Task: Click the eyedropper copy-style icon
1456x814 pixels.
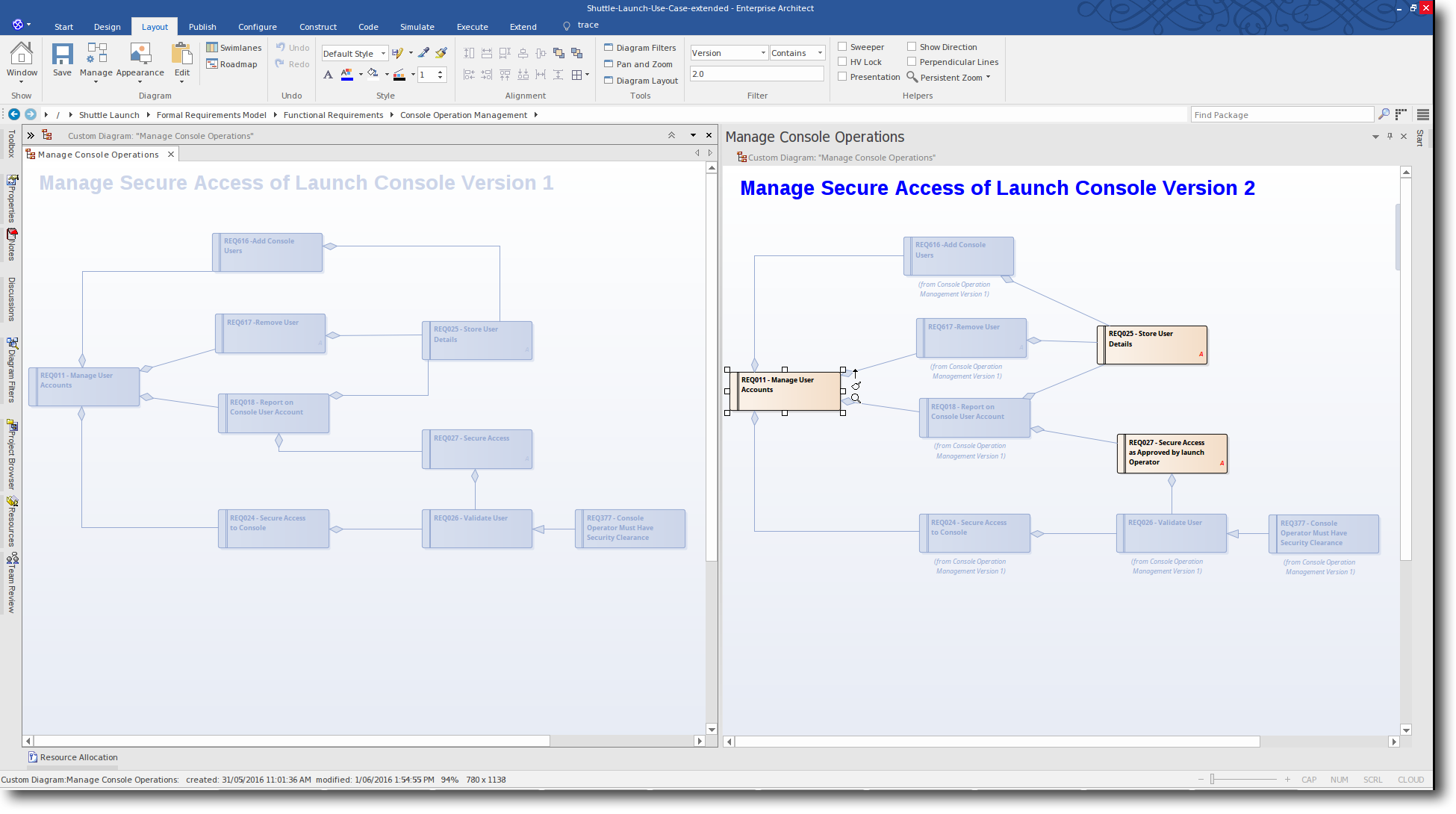Action: click(423, 53)
